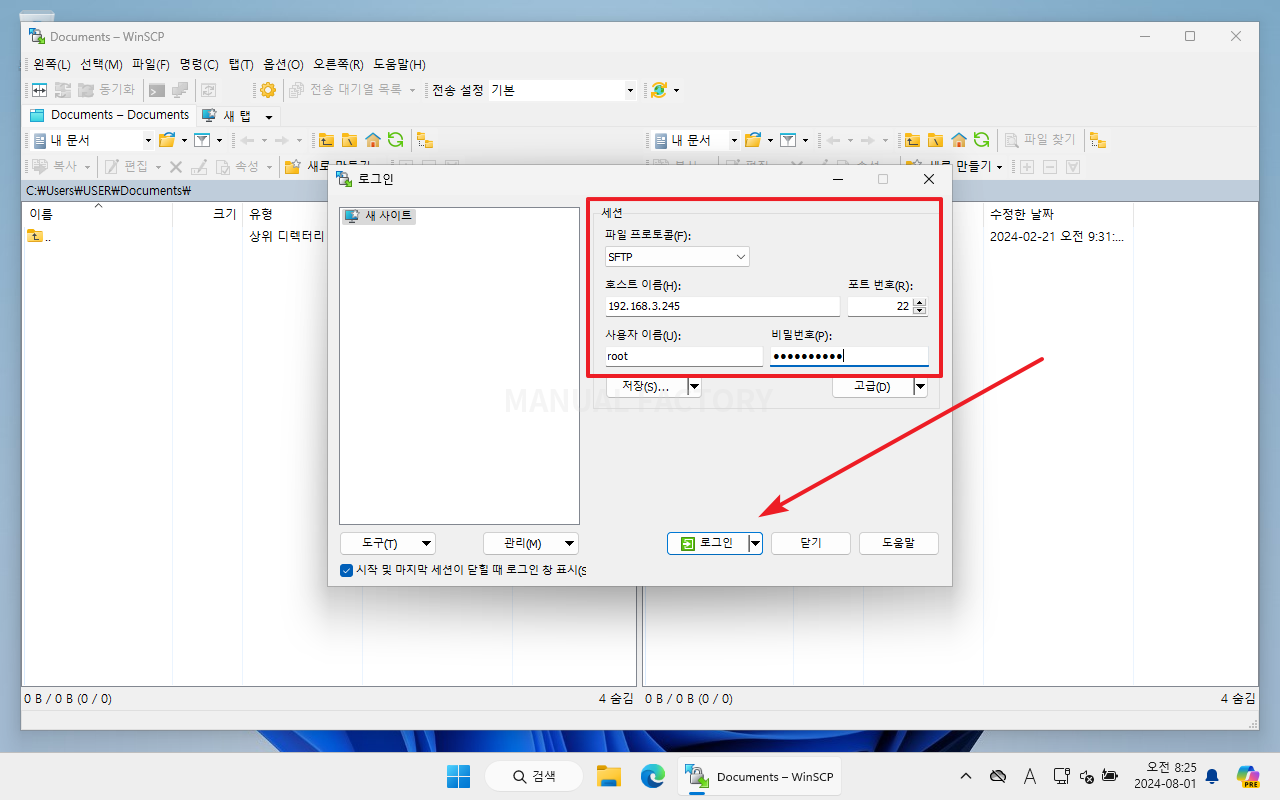Image resolution: width=1280 pixels, height=800 pixels.
Task: Select the '..' parent folder row in left panel
Action: [40, 237]
